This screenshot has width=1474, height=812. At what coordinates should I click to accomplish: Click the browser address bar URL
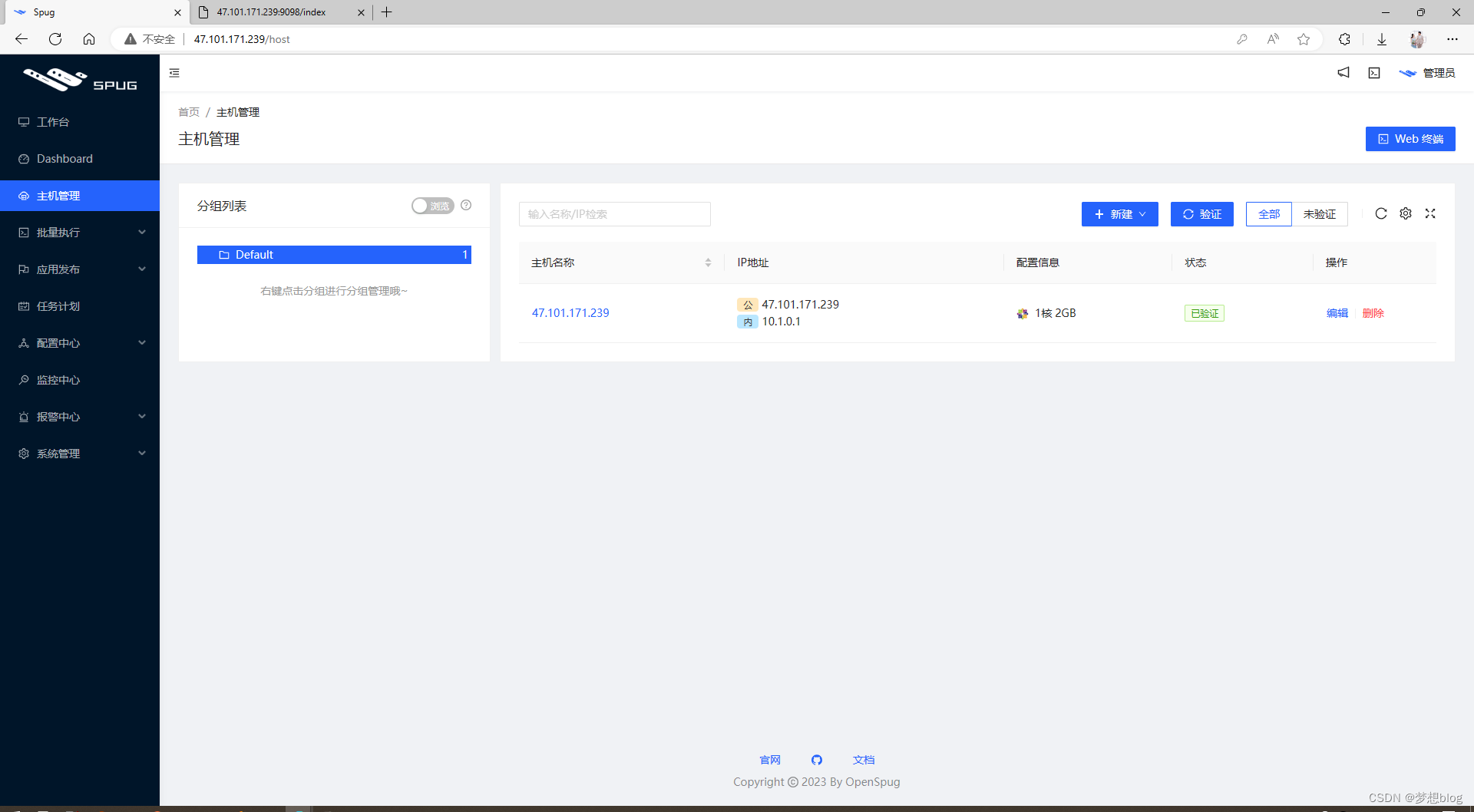[242, 39]
